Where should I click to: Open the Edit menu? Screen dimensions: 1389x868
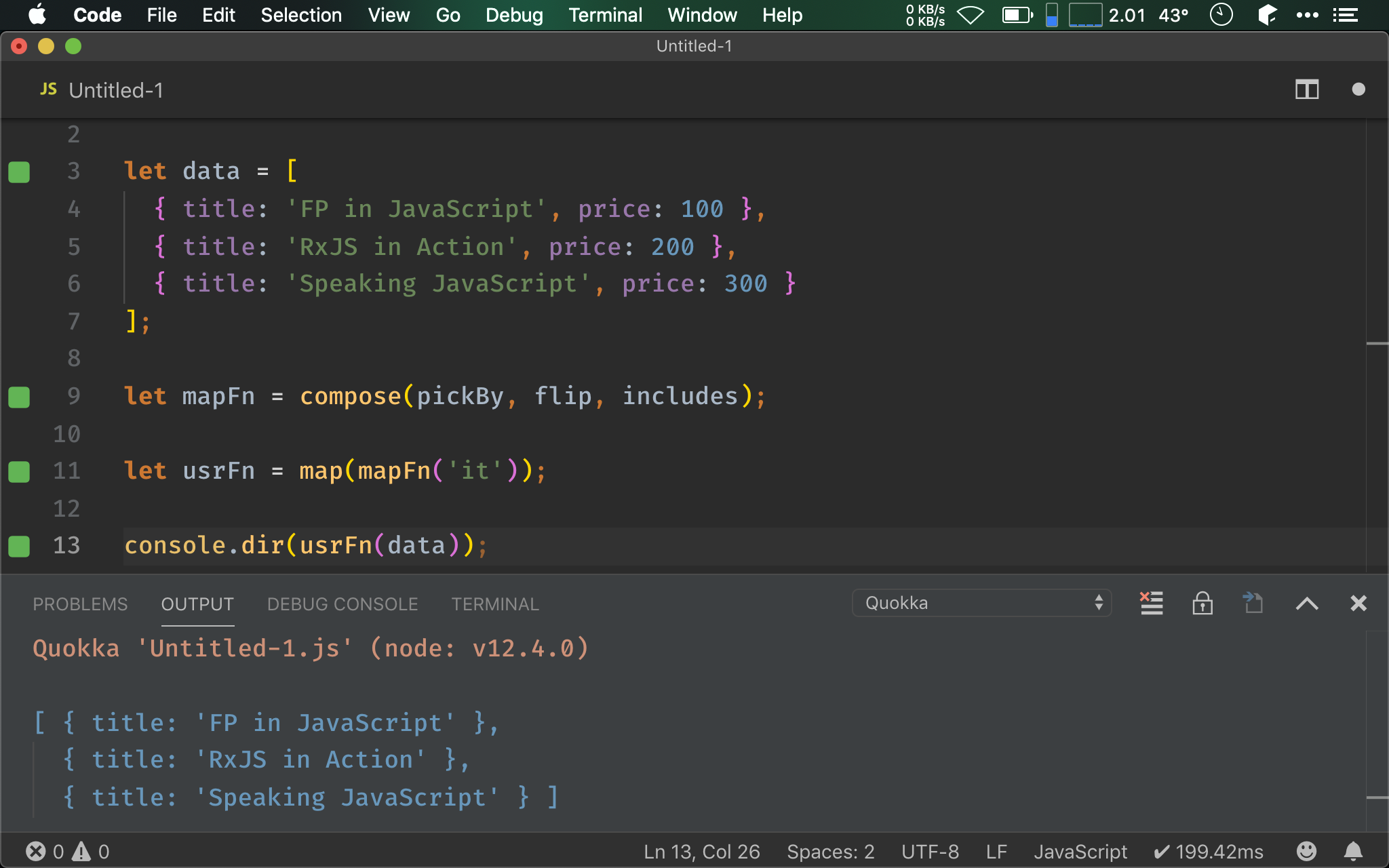click(x=218, y=15)
